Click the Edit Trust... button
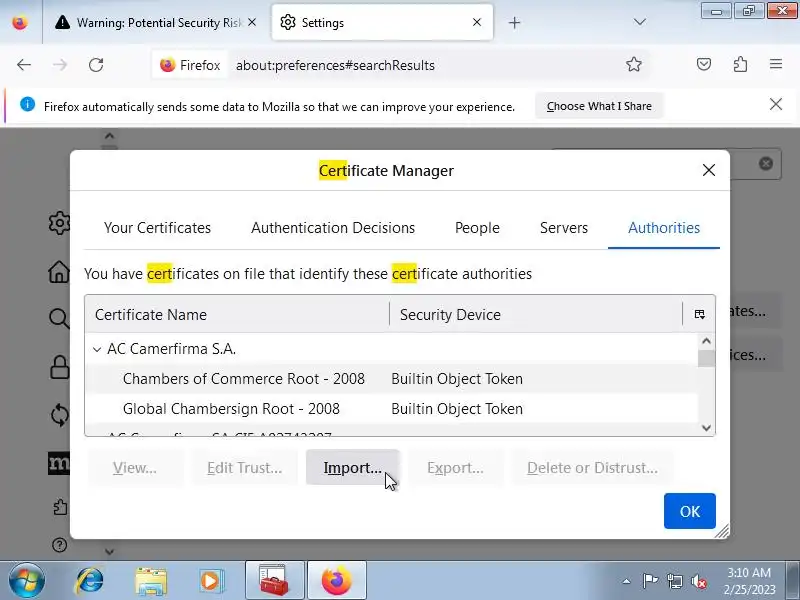The image size is (800, 600). pos(244,467)
